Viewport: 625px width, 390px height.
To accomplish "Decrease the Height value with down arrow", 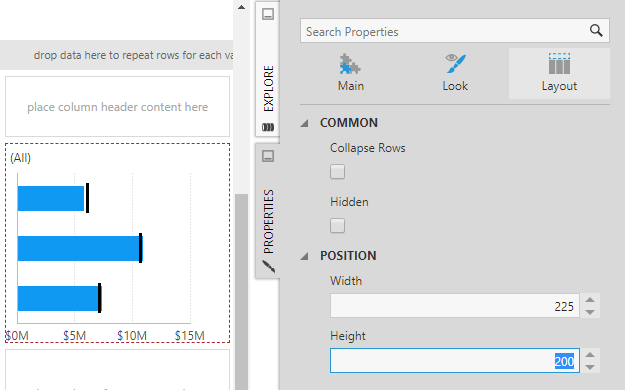I will pyautogui.click(x=590, y=367).
